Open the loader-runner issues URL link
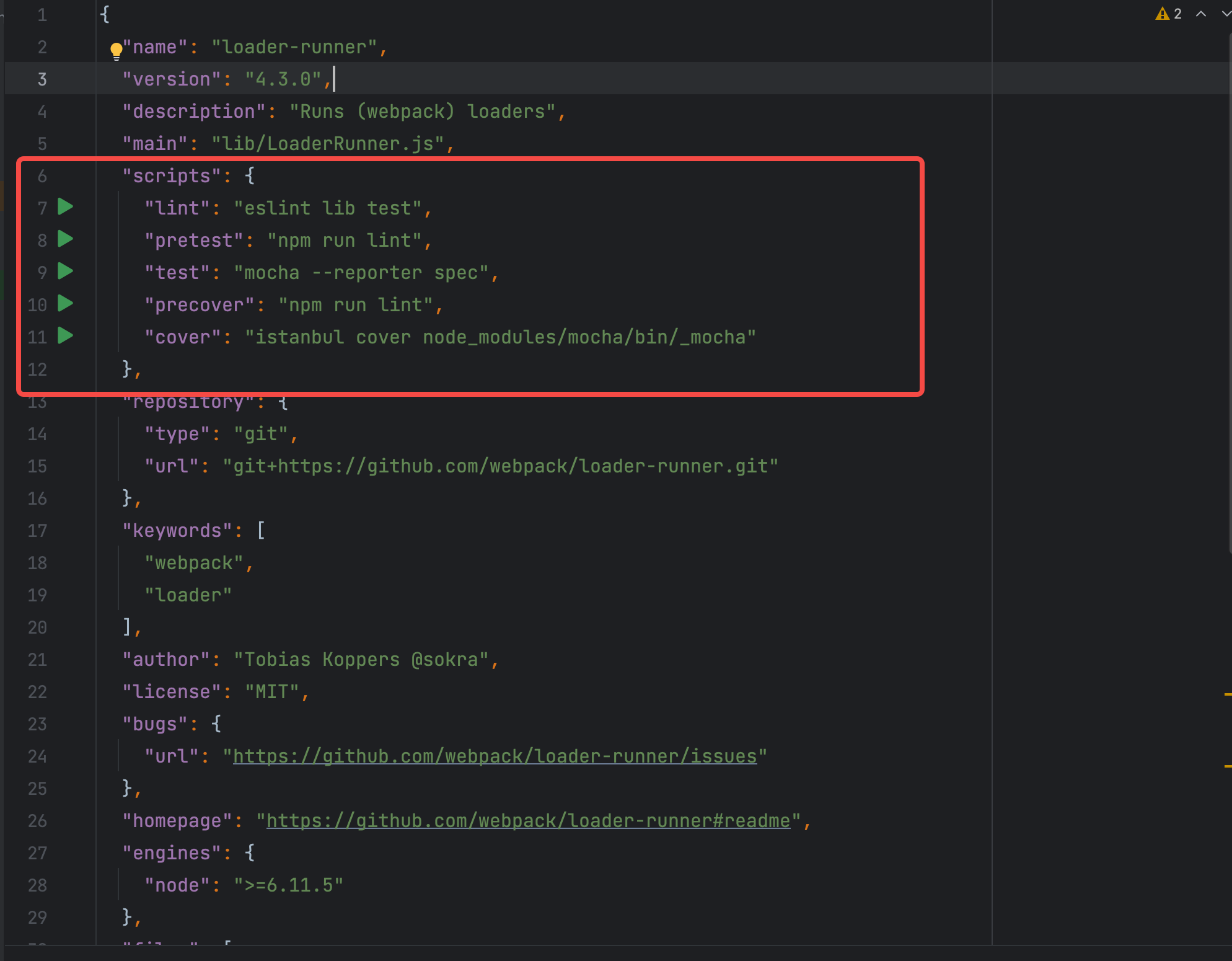 click(x=495, y=756)
